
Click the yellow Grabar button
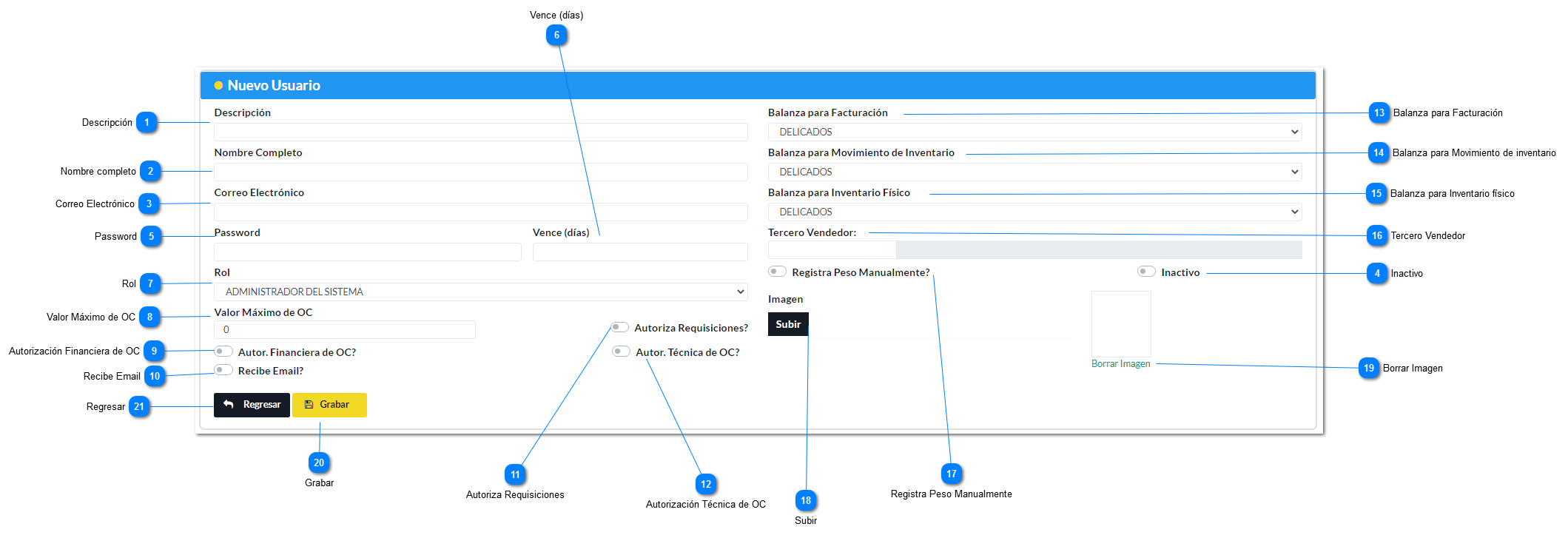tap(329, 405)
